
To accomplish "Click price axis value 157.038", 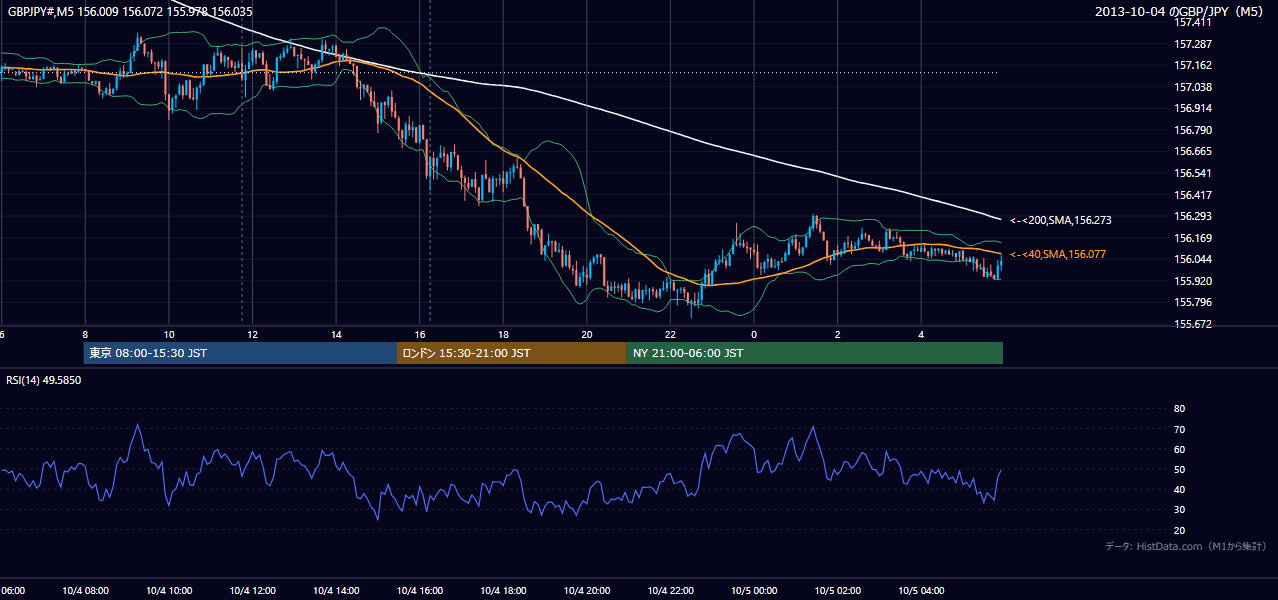I will [1193, 87].
